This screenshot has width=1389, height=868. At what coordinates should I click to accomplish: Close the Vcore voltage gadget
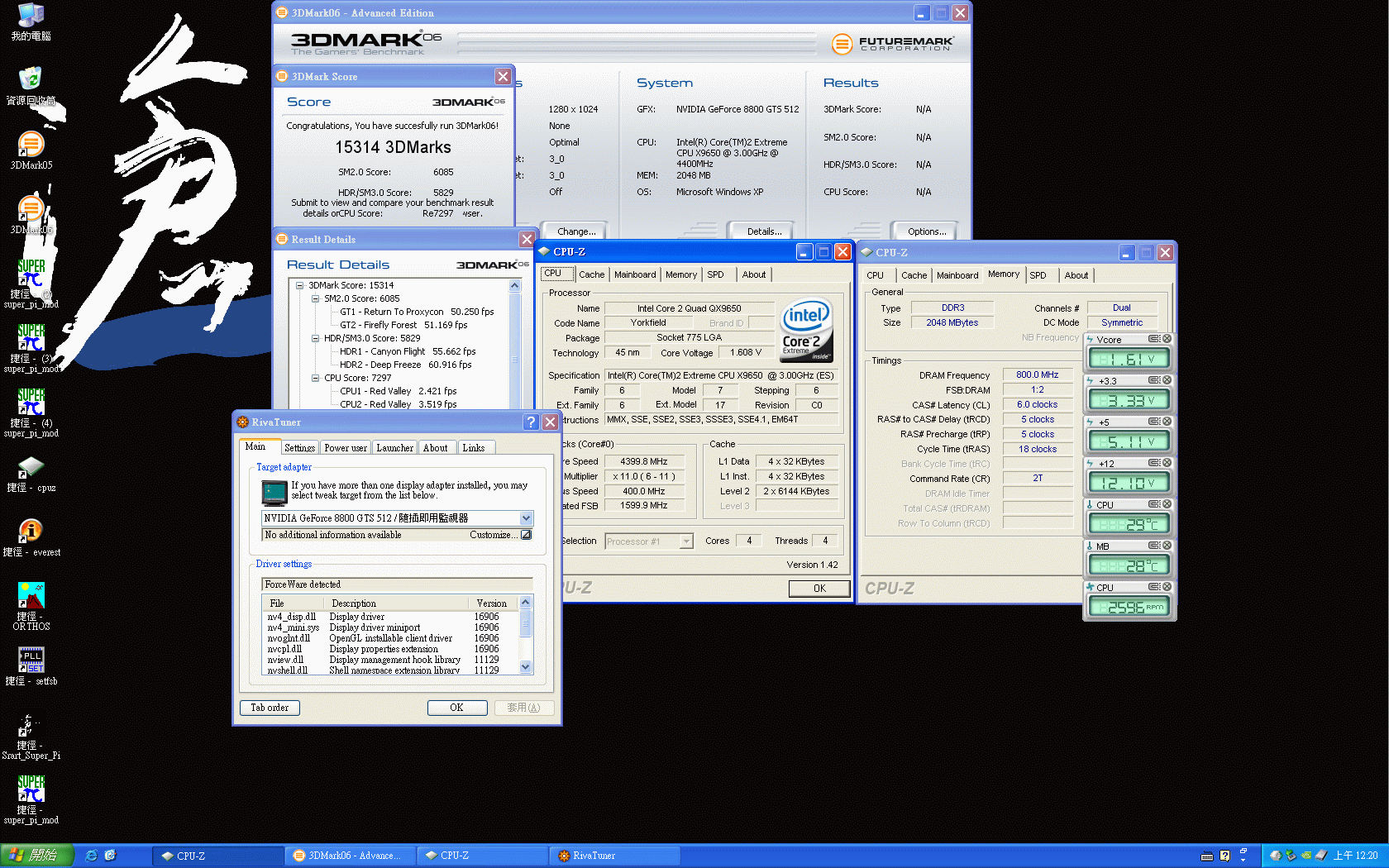point(1167,339)
